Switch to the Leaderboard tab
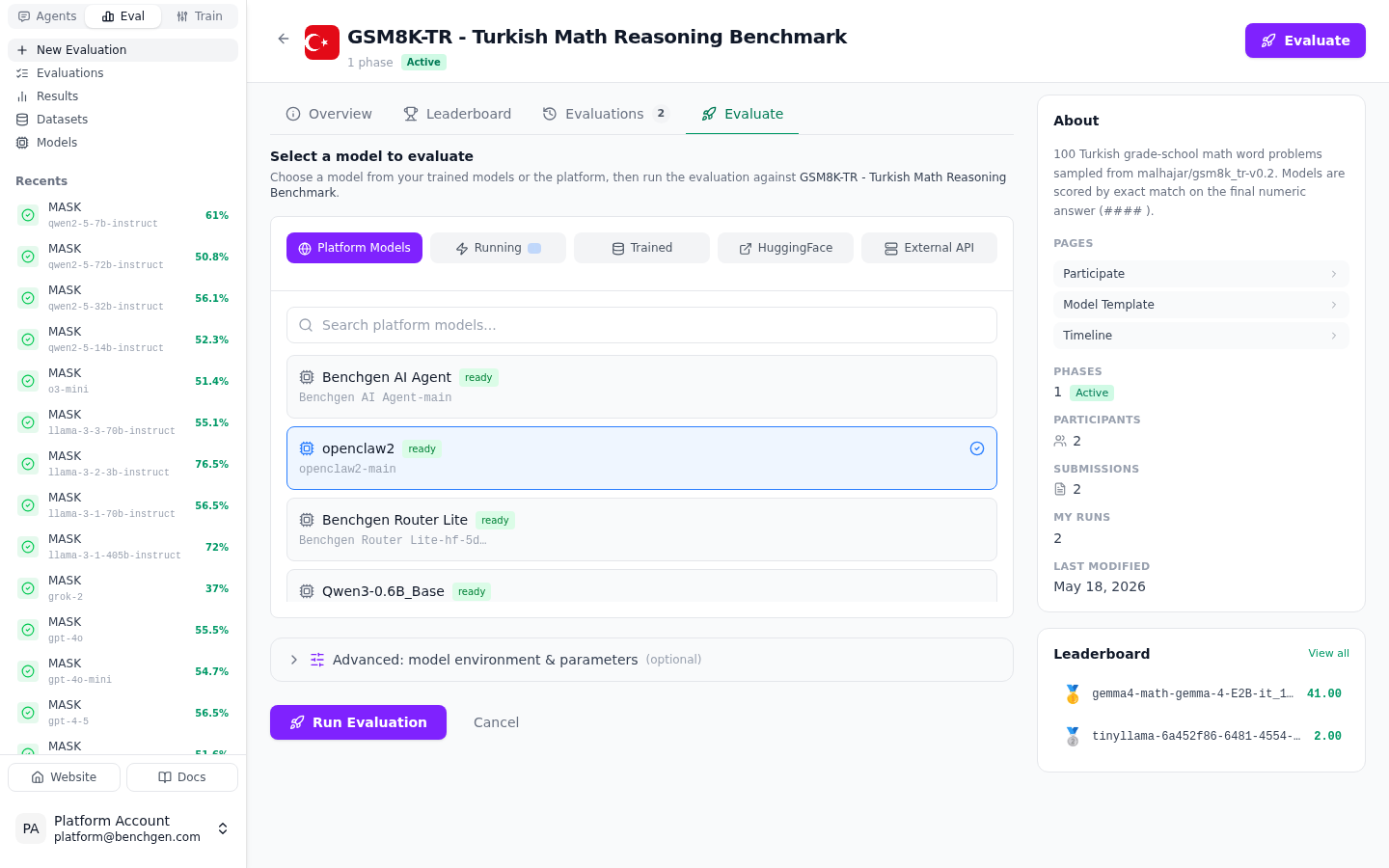 point(457,114)
